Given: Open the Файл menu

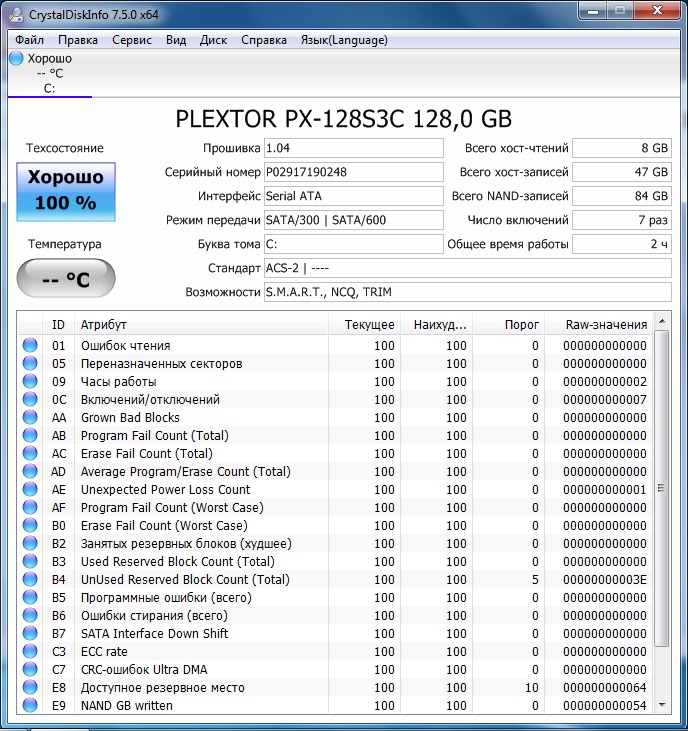Looking at the screenshot, I should (x=29, y=40).
